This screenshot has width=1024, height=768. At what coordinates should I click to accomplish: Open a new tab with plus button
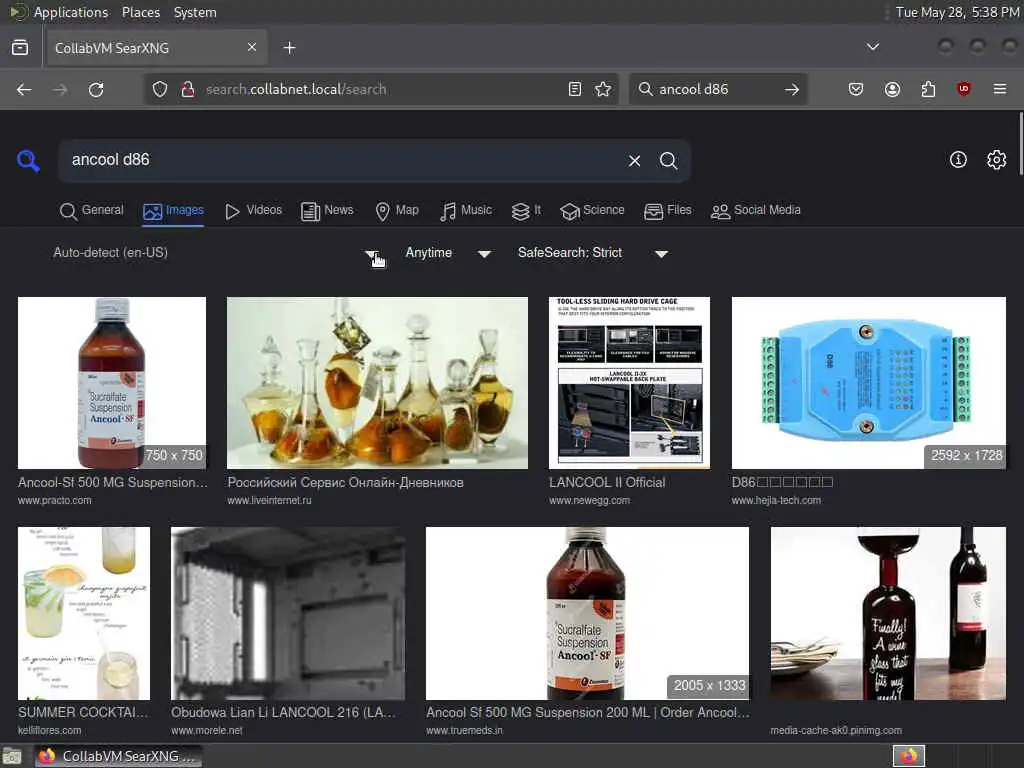289,48
